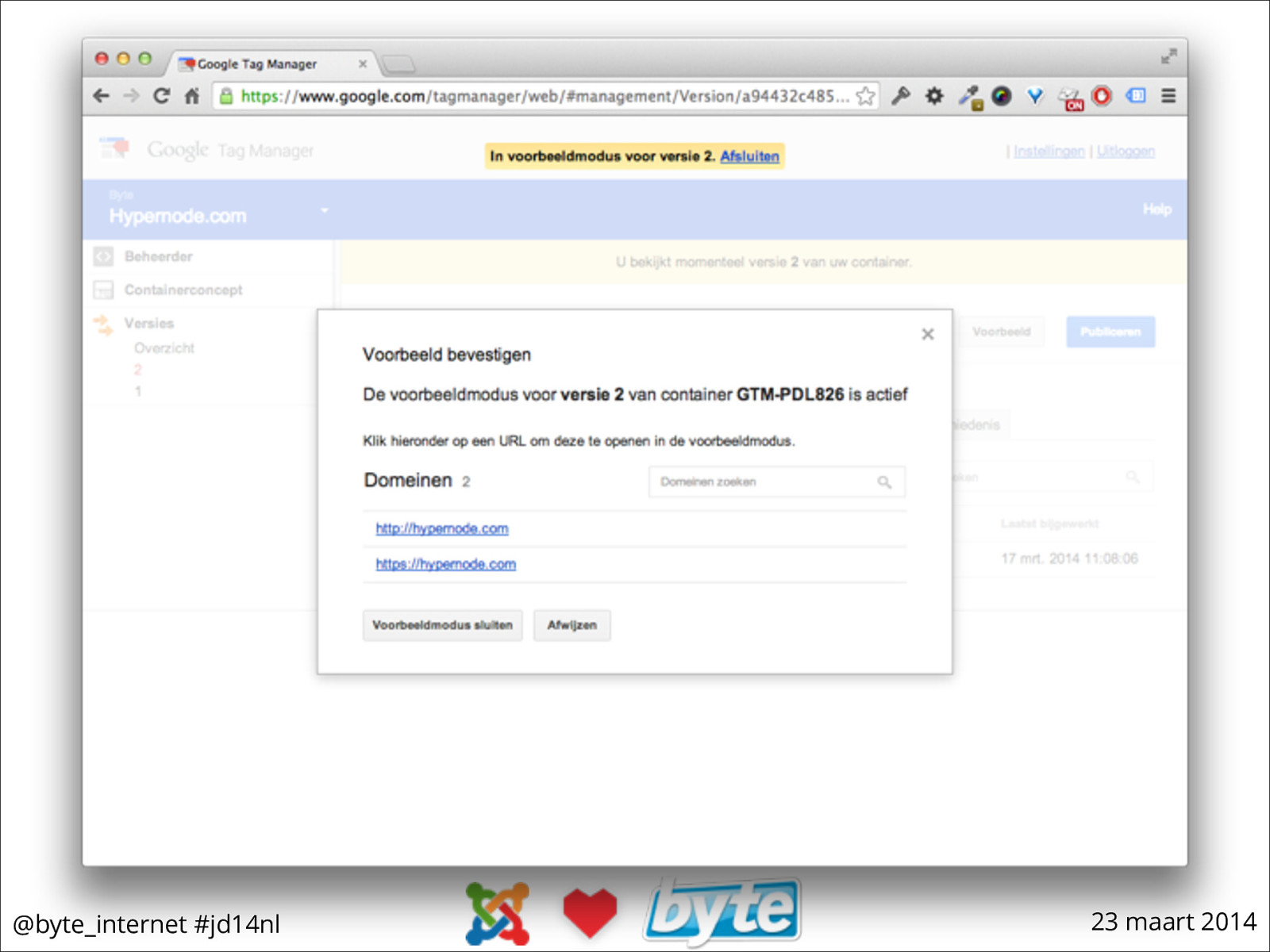
Task: Expand the Hypernode.com container dropdown
Action: click(324, 210)
